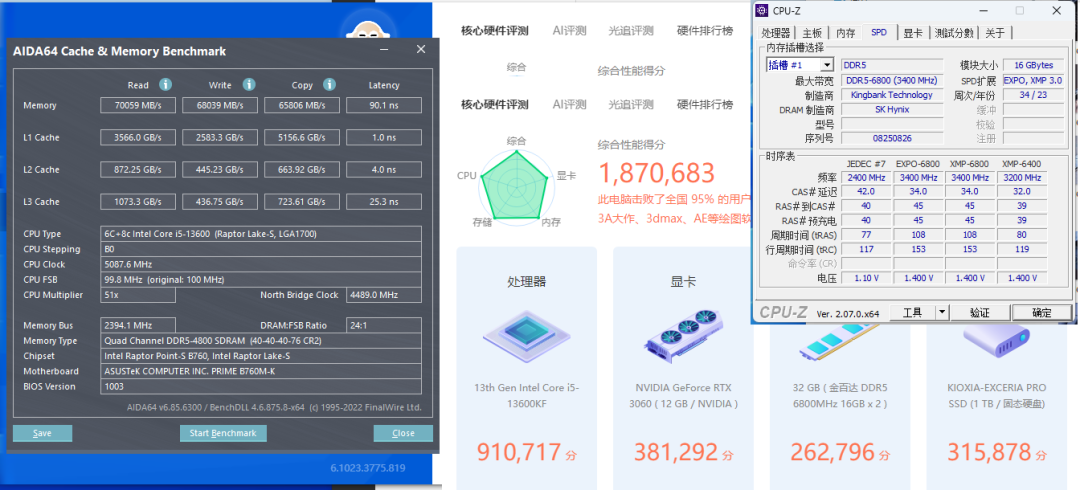Click the version text 6.1023.3775.819
Screen dimensions: 1080x490
coord(367,468)
